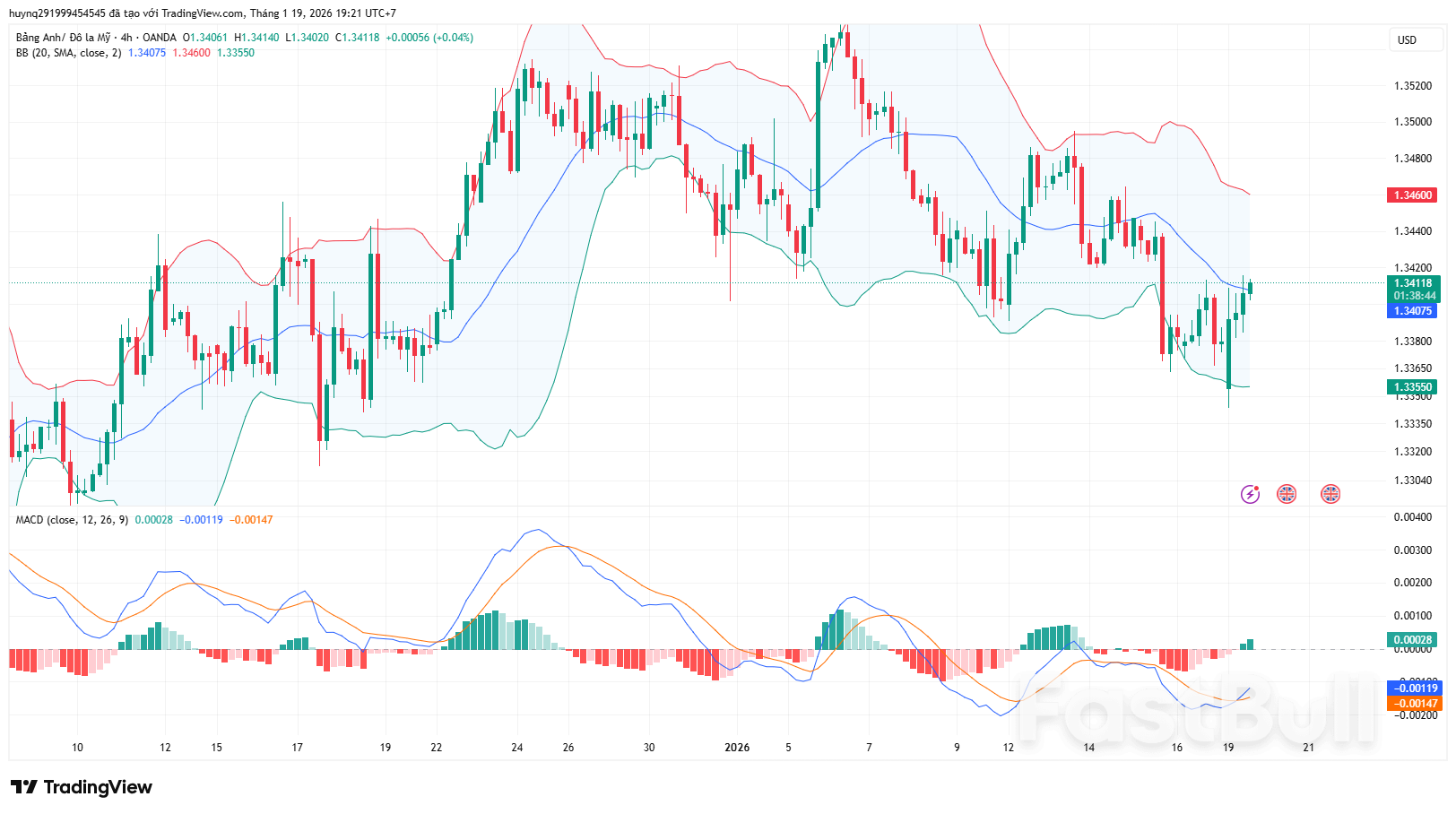Click the 2026 label on the time axis

[737, 746]
